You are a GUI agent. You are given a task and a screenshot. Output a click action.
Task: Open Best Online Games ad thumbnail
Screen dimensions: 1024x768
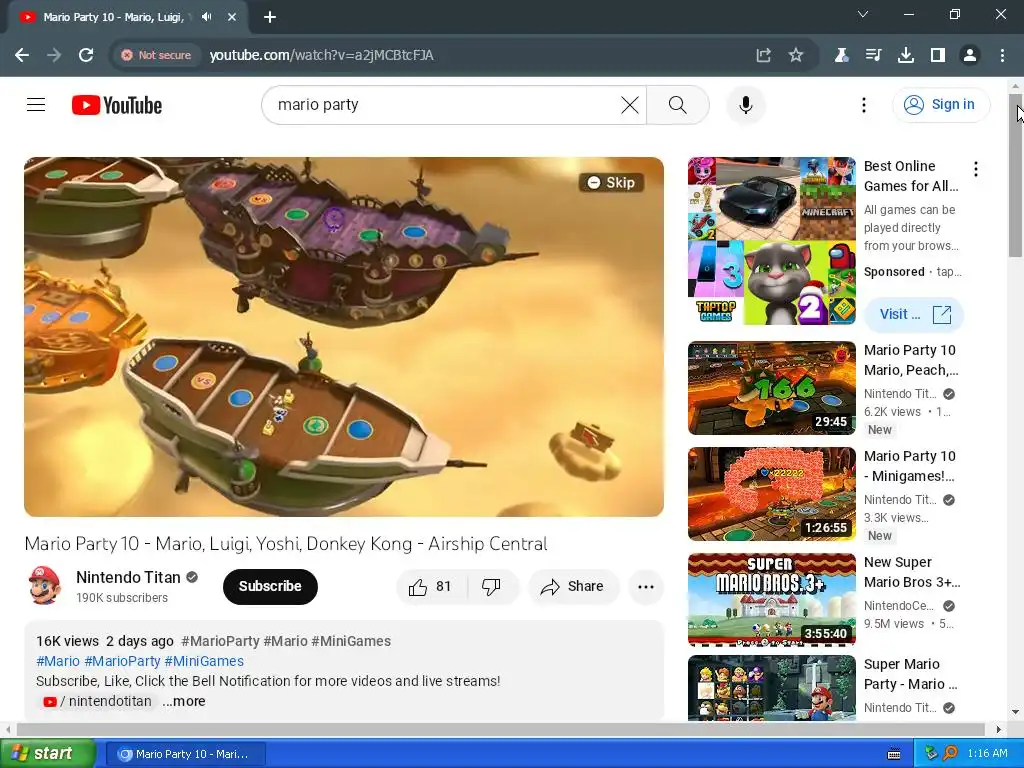tap(771, 241)
